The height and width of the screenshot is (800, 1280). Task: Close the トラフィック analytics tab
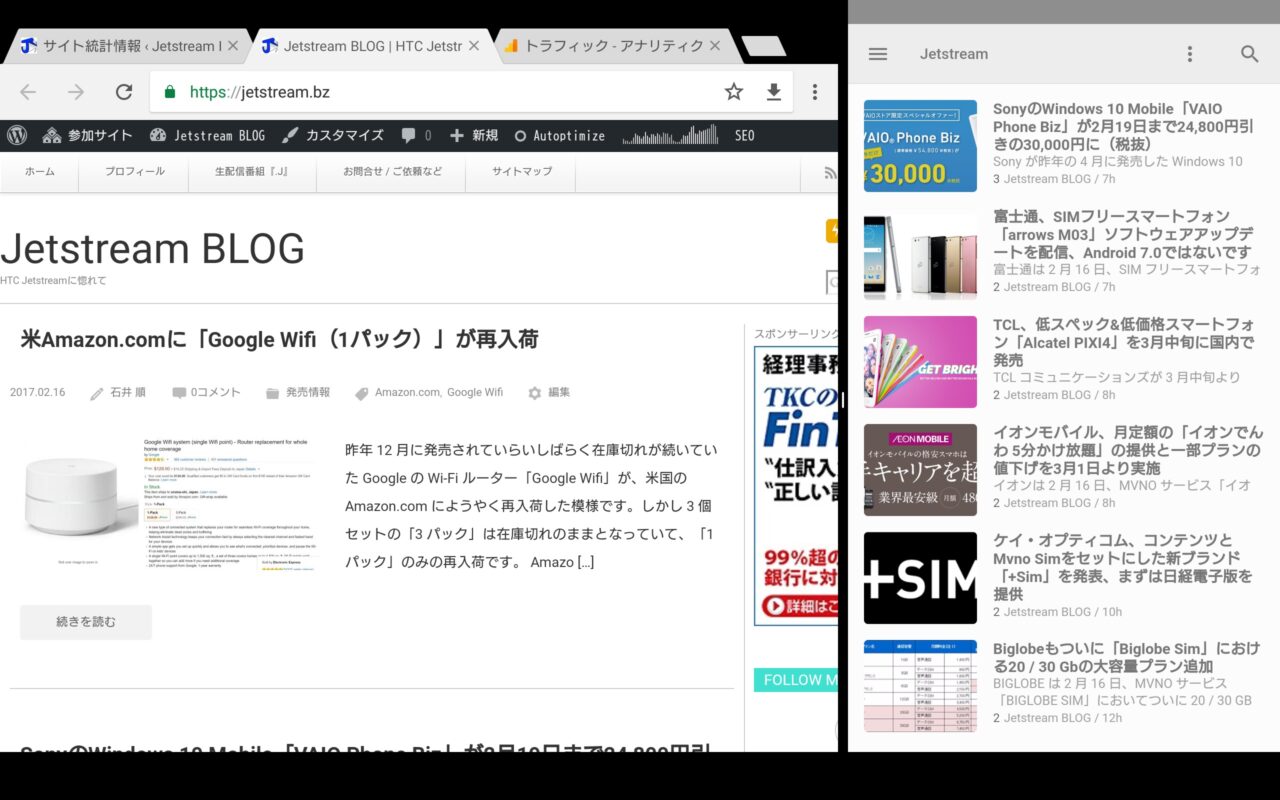[x=714, y=46]
